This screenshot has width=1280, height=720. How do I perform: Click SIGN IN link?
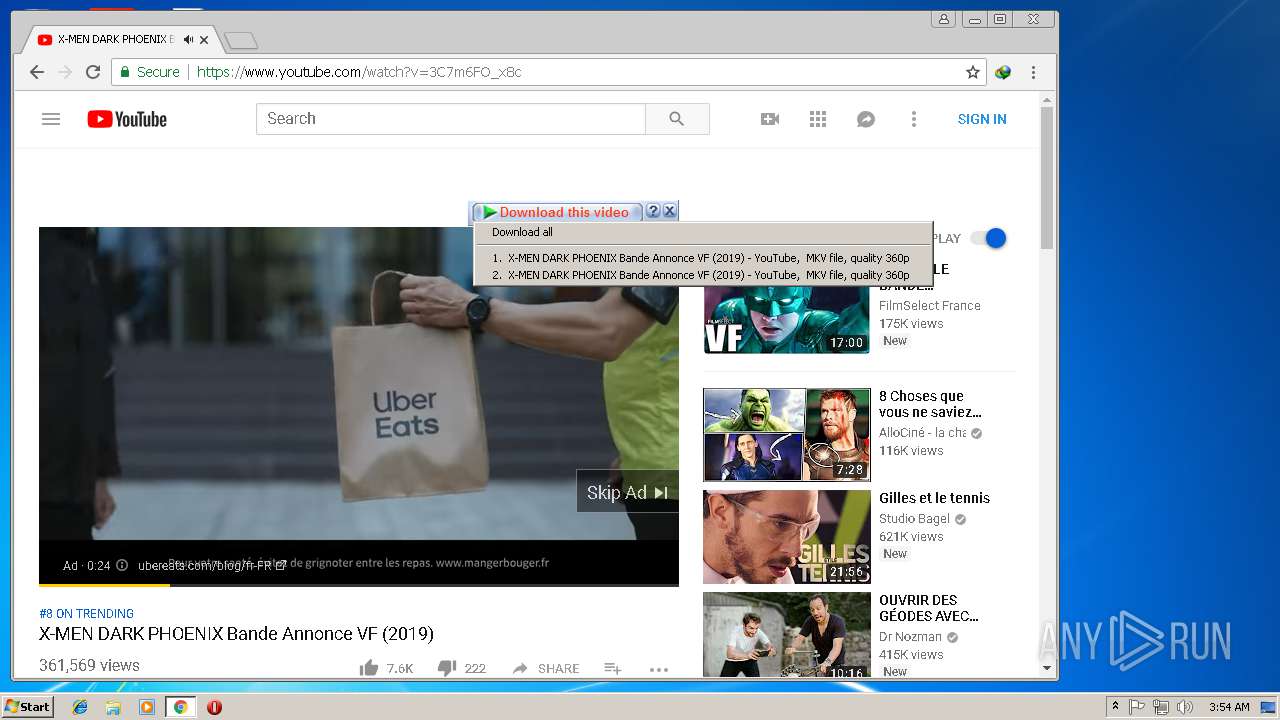(982, 119)
